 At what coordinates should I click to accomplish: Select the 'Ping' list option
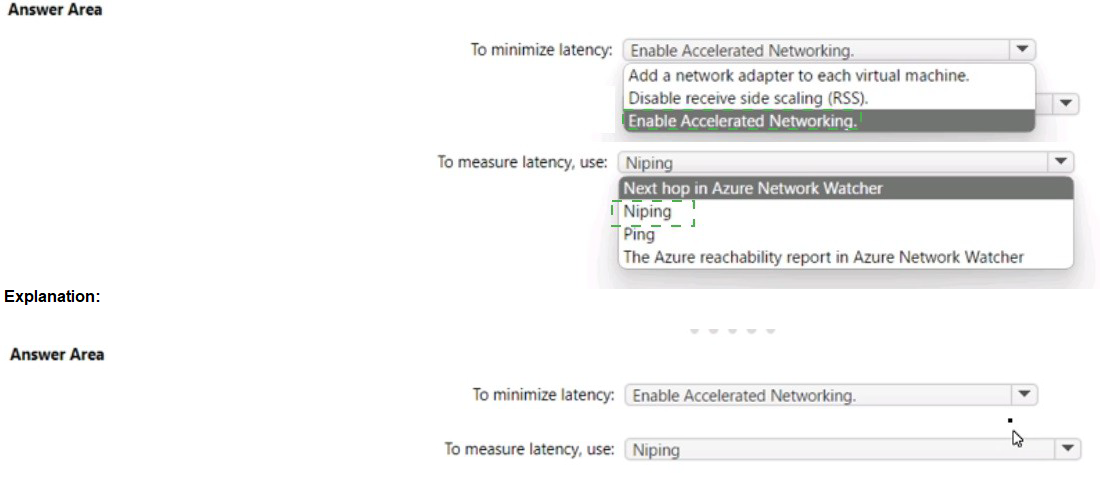[639, 235]
